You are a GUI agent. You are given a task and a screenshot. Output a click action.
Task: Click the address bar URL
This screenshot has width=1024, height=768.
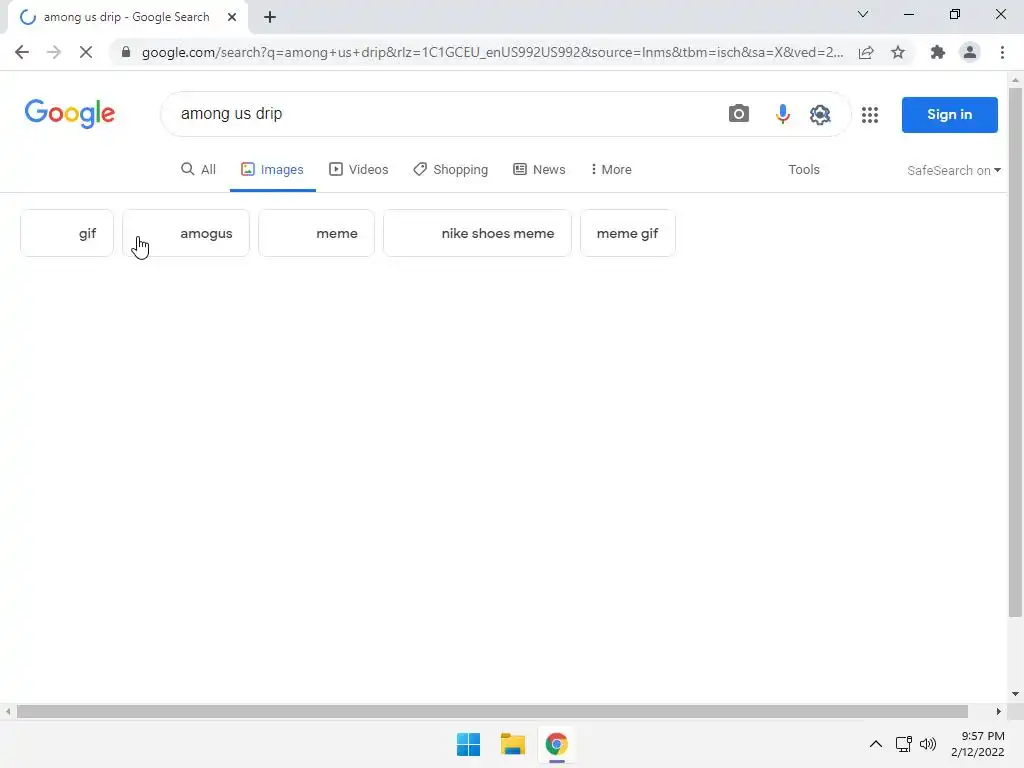[492, 52]
